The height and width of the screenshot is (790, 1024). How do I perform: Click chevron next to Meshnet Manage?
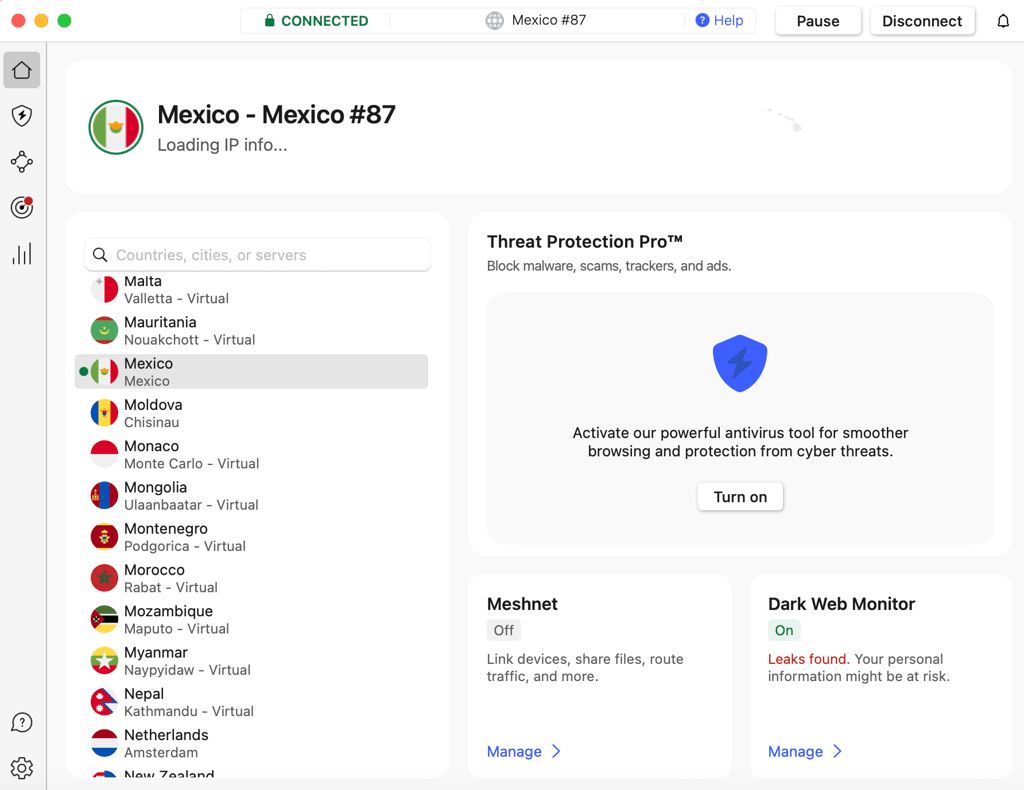[556, 751]
